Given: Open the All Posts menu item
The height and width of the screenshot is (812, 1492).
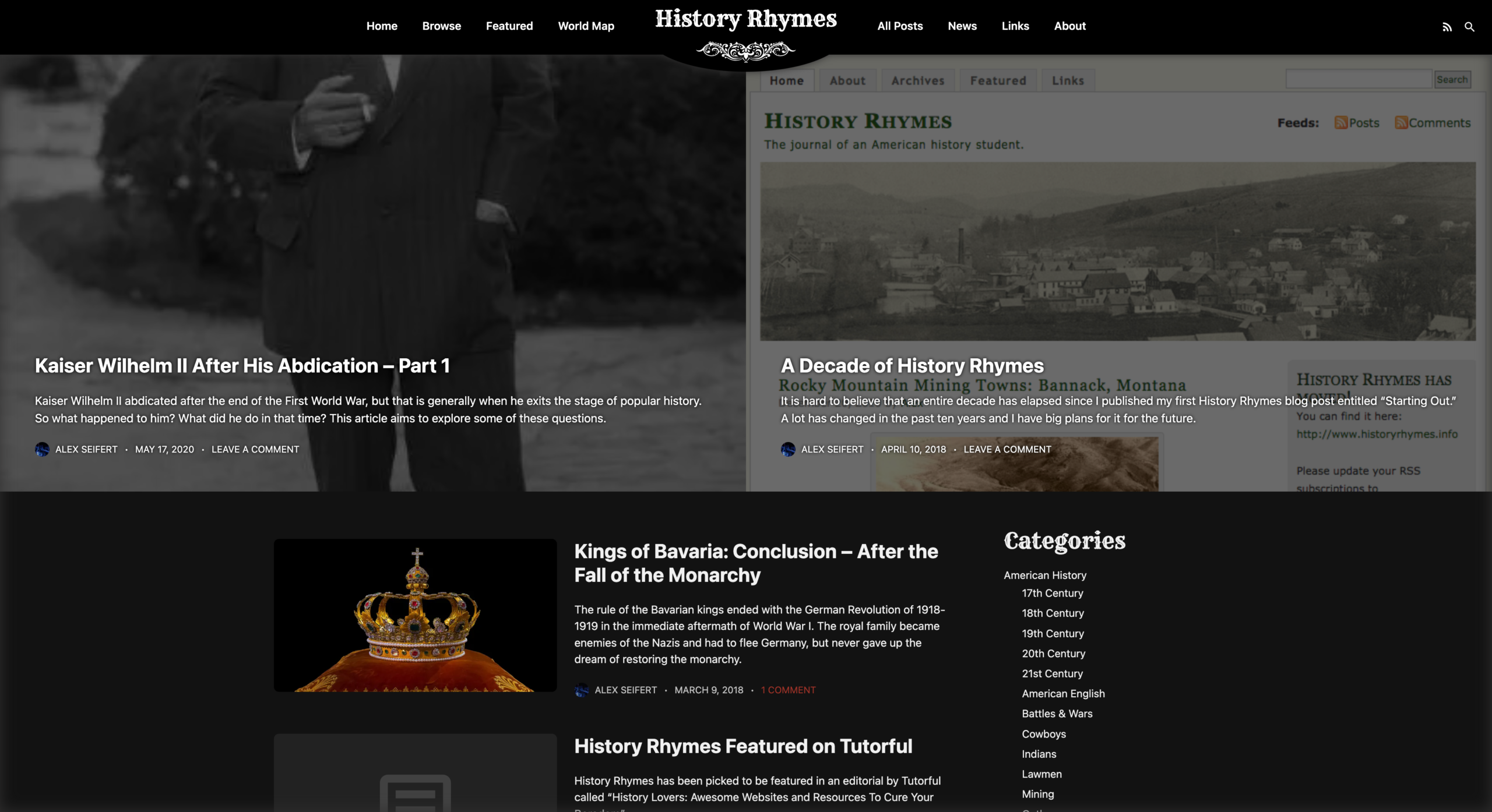Looking at the screenshot, I should click(900, 26).
